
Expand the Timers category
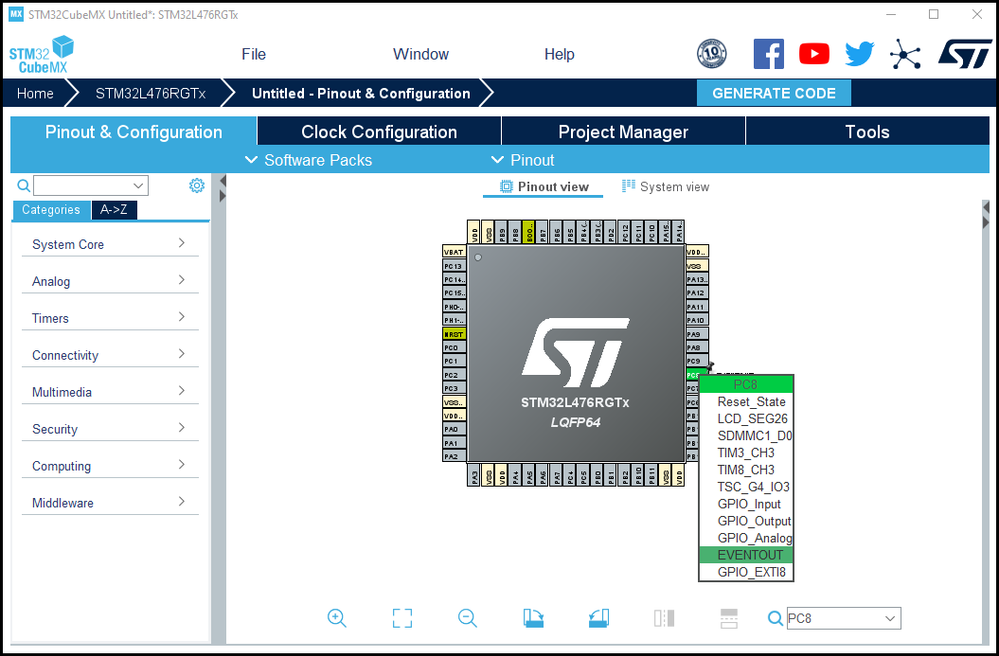coord(110,318)
